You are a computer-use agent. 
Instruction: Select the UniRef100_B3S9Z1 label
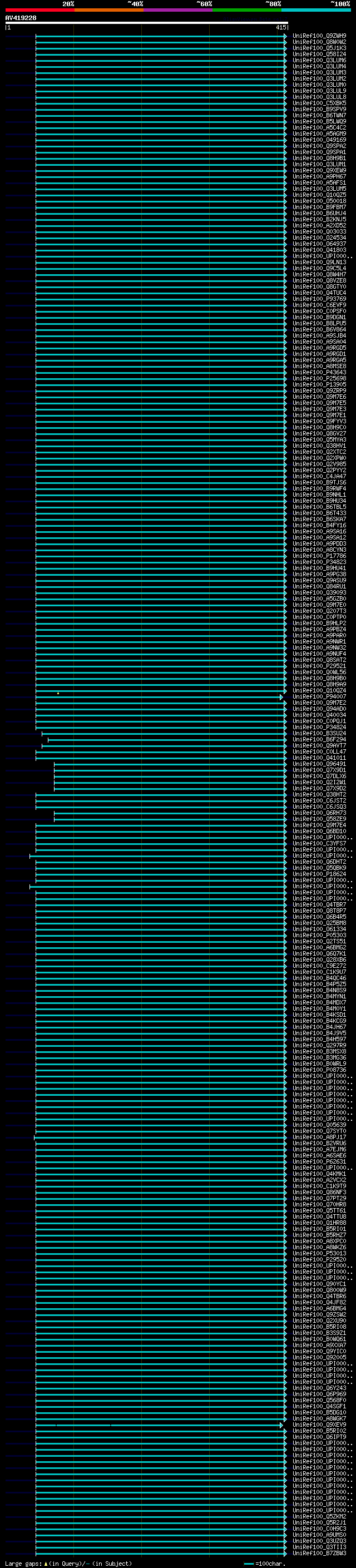319,1333
